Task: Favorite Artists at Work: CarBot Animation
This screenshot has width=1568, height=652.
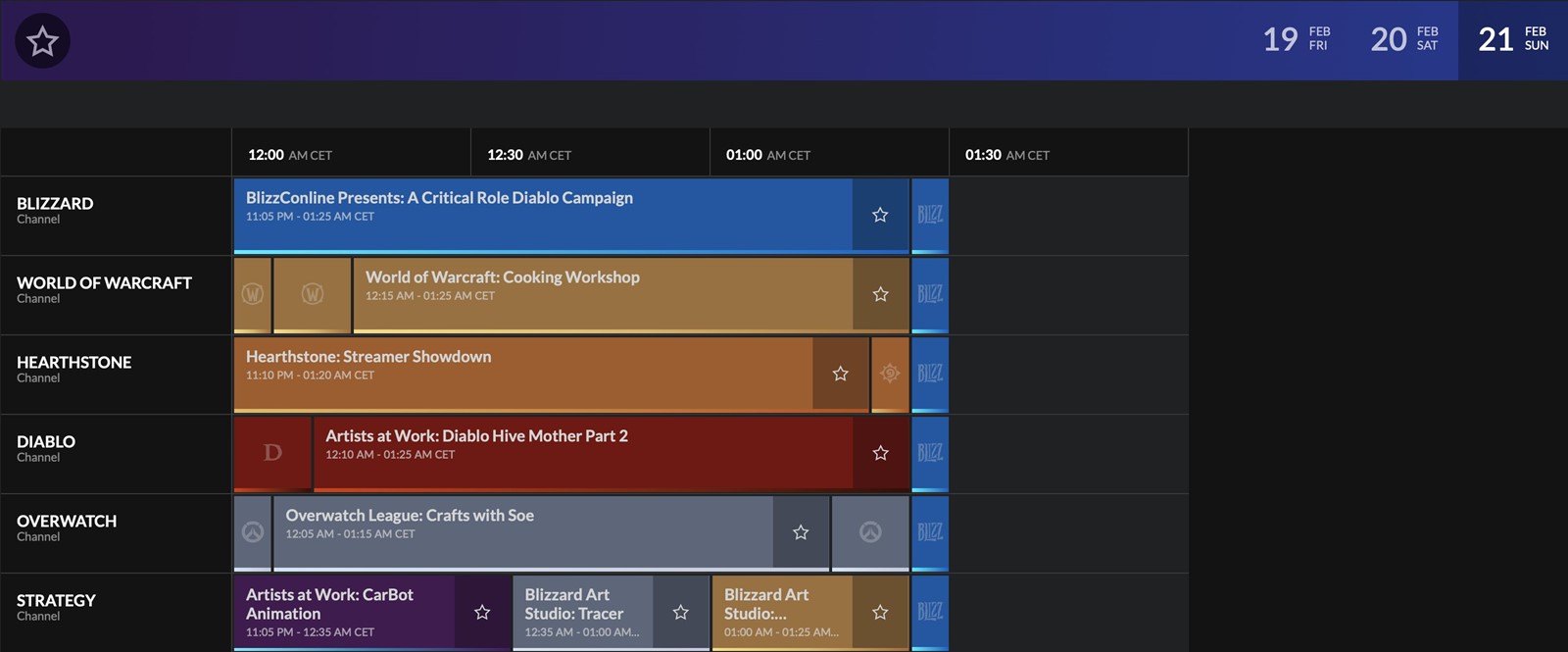Action: pos(482,612)
